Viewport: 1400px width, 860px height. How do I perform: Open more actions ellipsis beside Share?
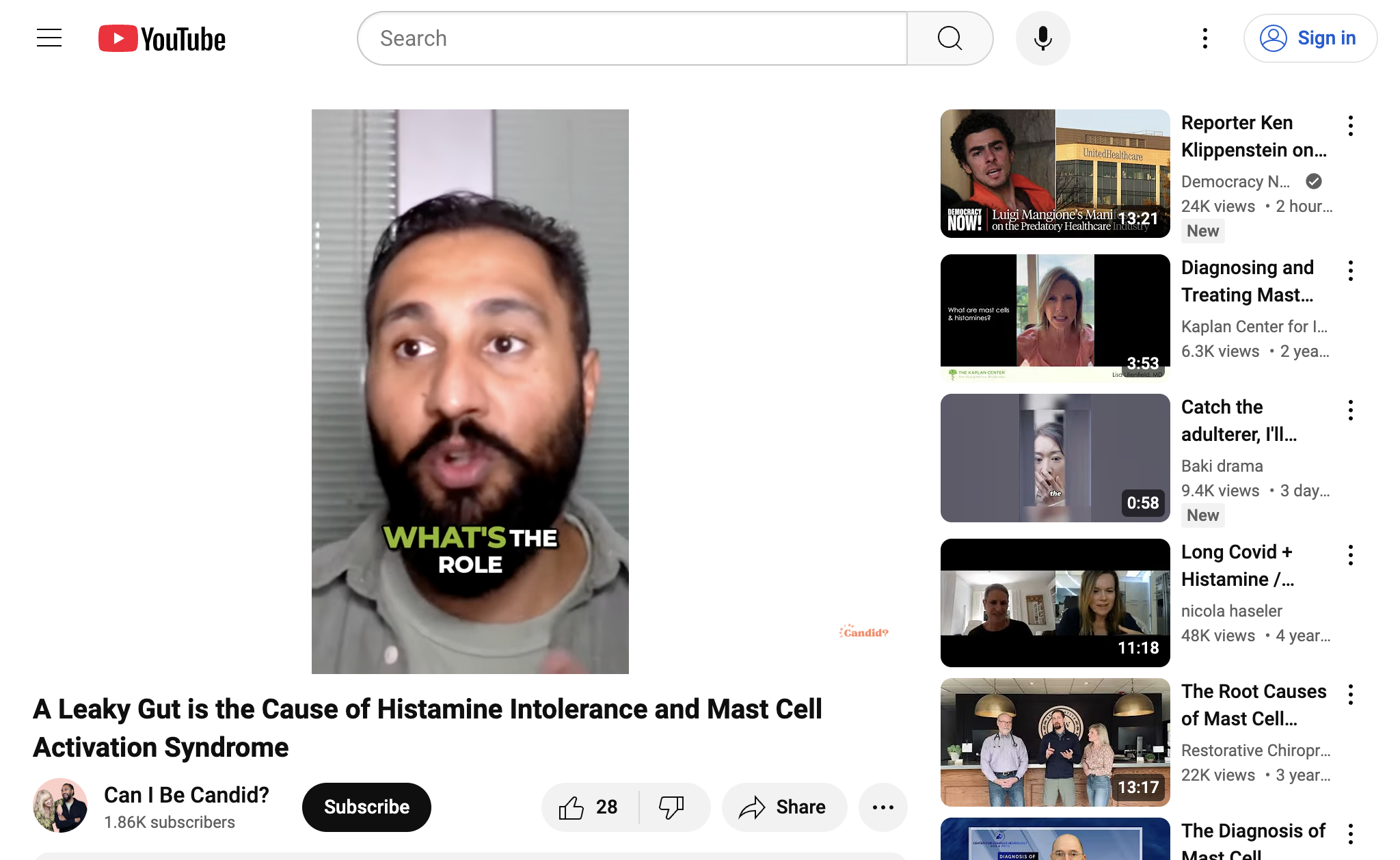pos(883,807)
